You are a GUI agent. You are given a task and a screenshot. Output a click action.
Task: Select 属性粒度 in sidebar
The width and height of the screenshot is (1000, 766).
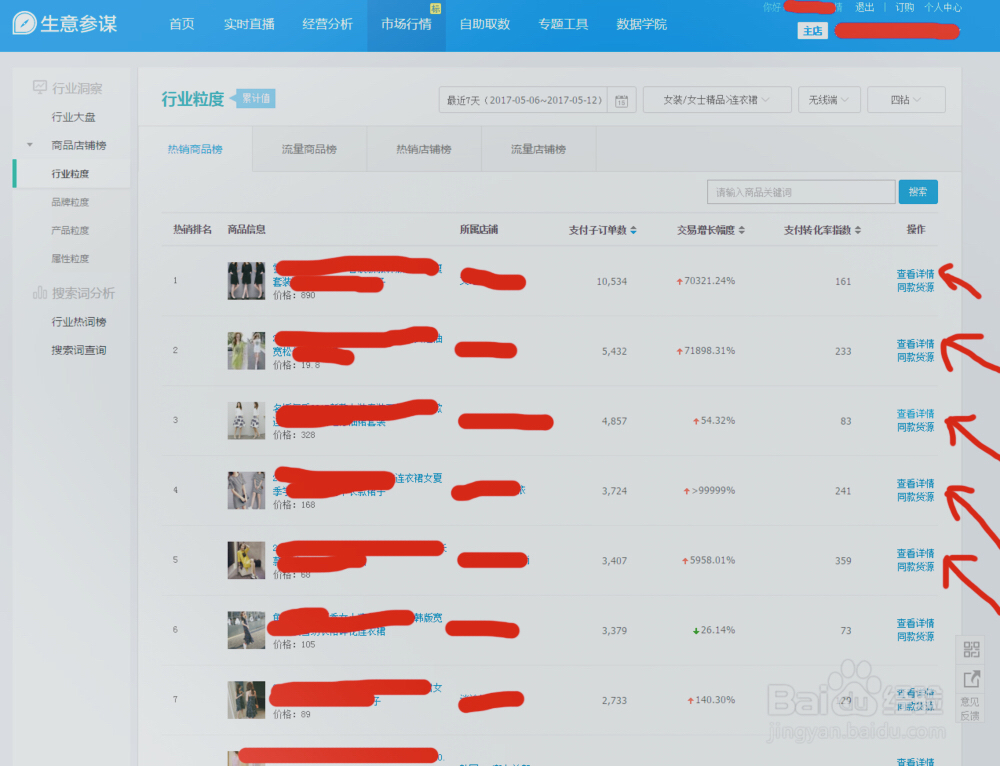(70, 258)
